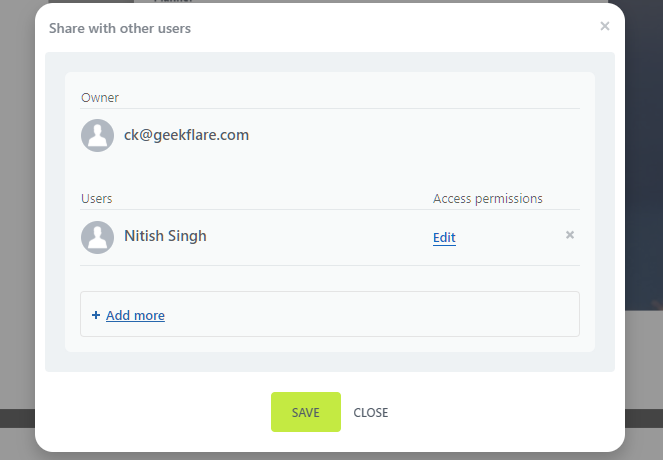Open the Edit access permission selector
663x460 pixels.
point(444,237)
